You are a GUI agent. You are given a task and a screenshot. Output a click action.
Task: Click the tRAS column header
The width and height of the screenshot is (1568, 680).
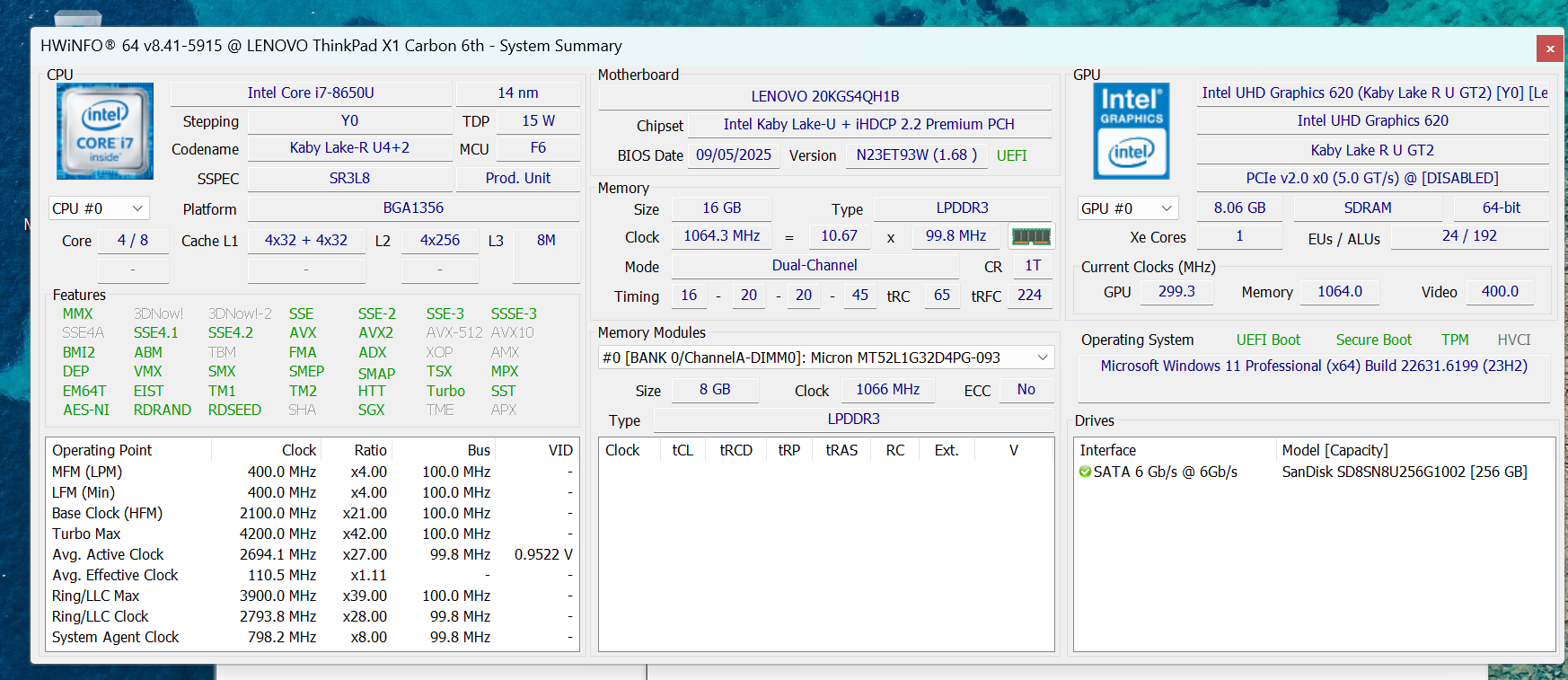tap(841, 450)
